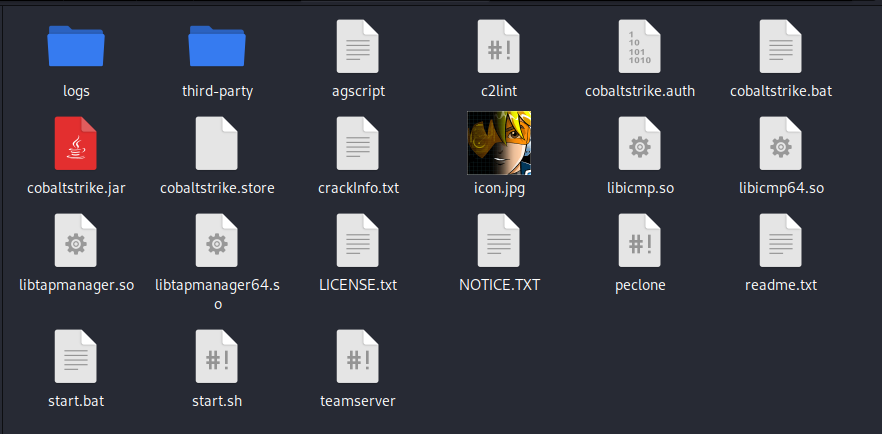
Task: Select the readme.txt document icon
Action: (780, 240)
